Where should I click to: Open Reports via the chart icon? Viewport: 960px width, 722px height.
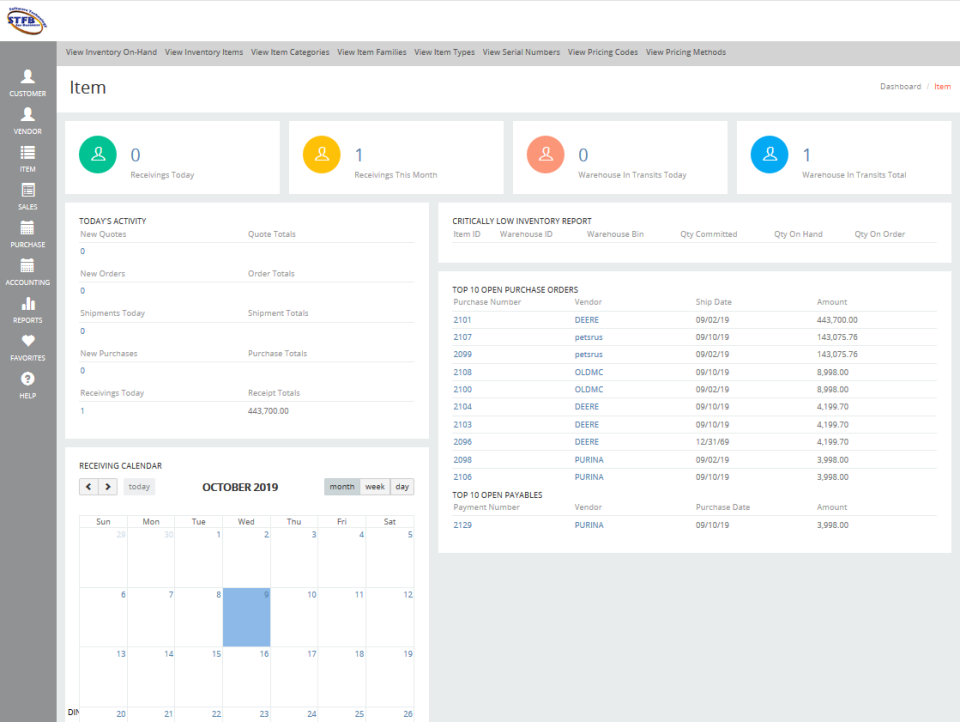pos(27,305)
